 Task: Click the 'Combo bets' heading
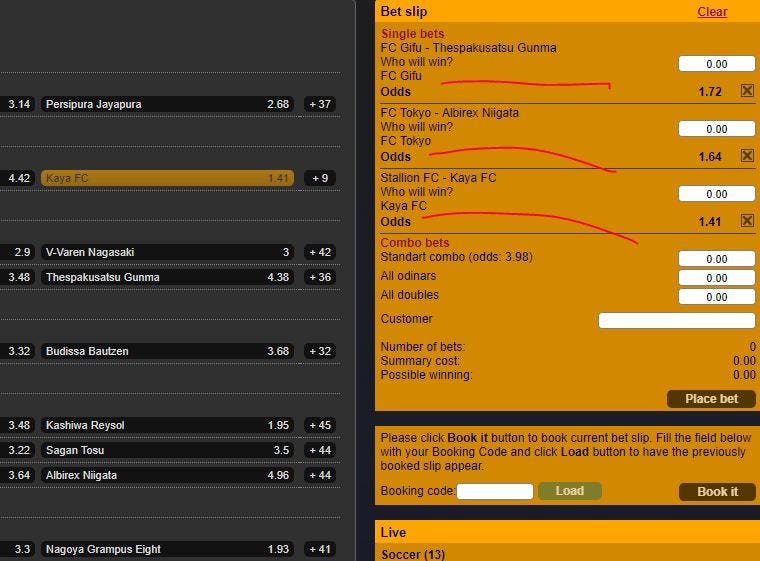click(x=415, y=242)
